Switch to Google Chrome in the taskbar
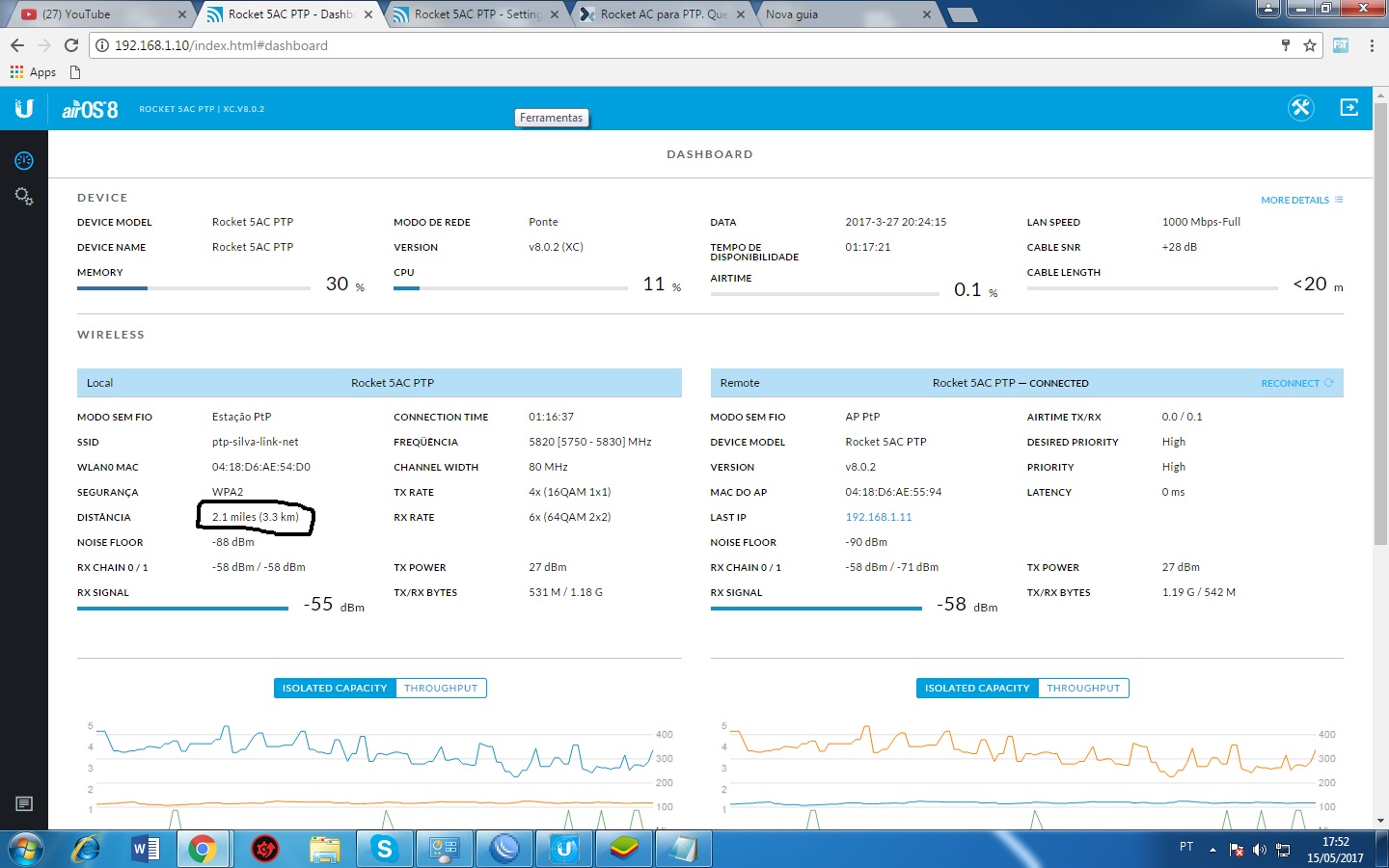This screenshot has width=1389, height=868. tap(202, 849)
